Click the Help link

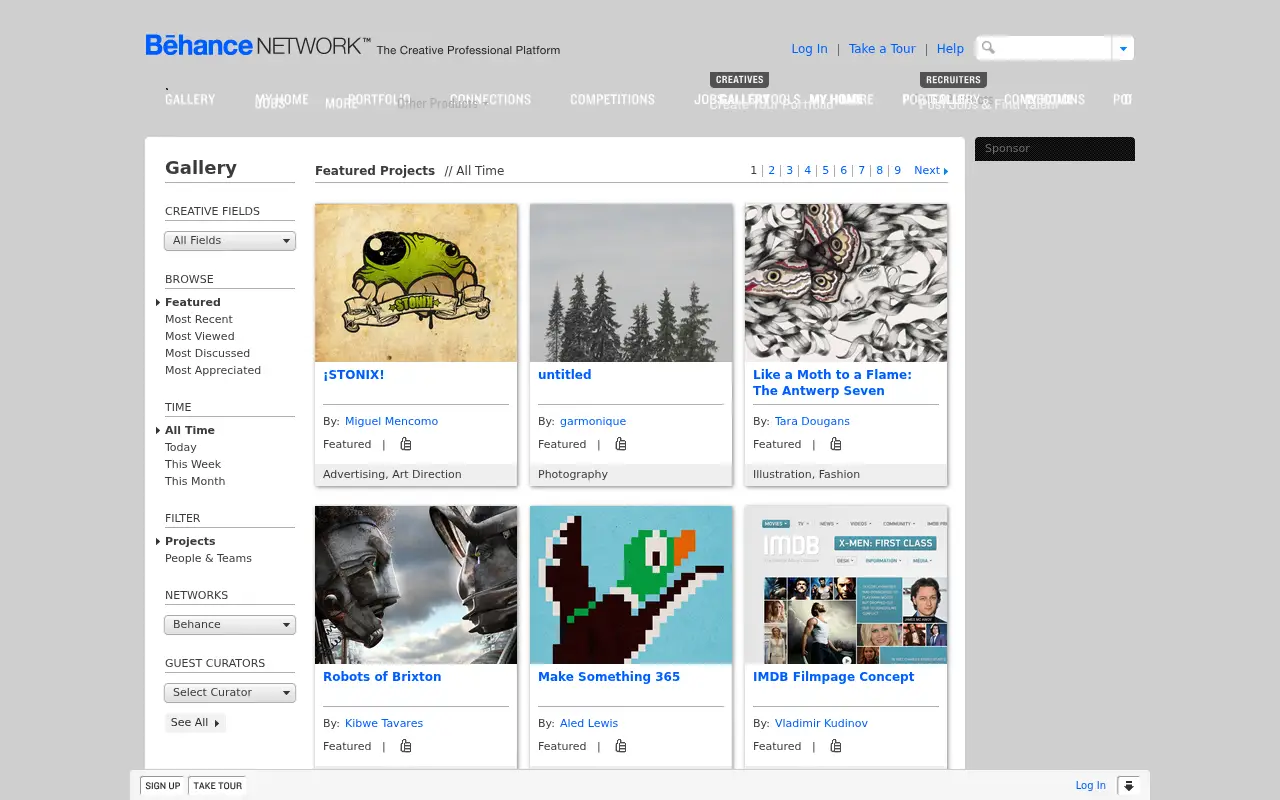[x=950, y=49]
